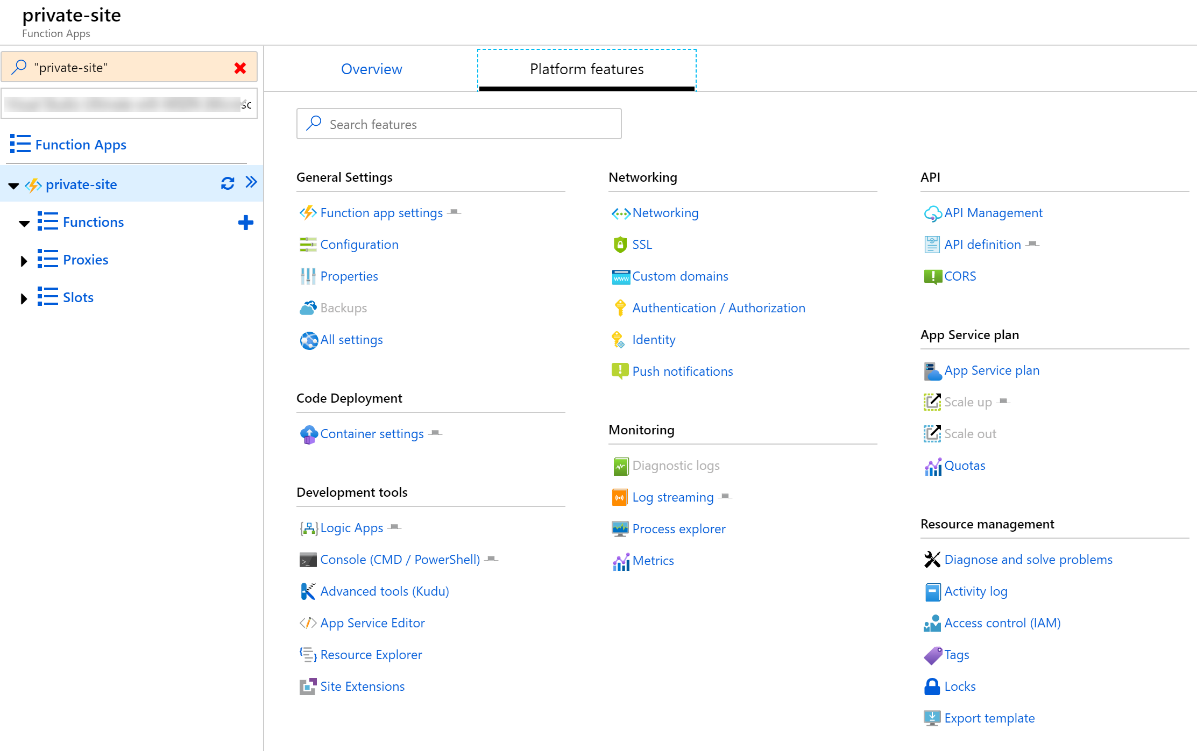Click the Function app settings lightning icon

pyautogui.click(x=308, y=213)
